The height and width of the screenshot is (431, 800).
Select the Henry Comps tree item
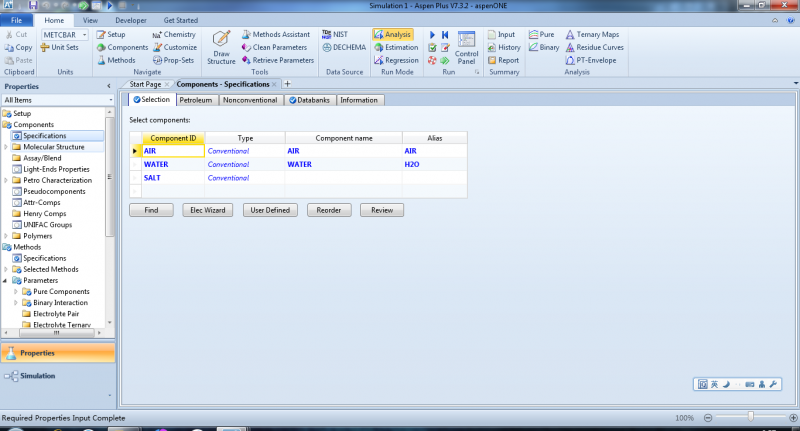coord(44,214)
